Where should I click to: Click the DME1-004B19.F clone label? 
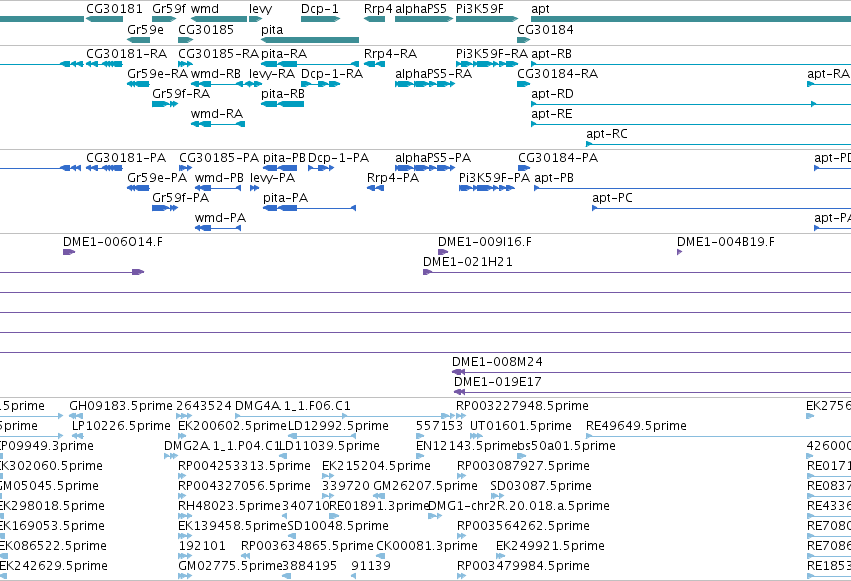pos(726,242)
